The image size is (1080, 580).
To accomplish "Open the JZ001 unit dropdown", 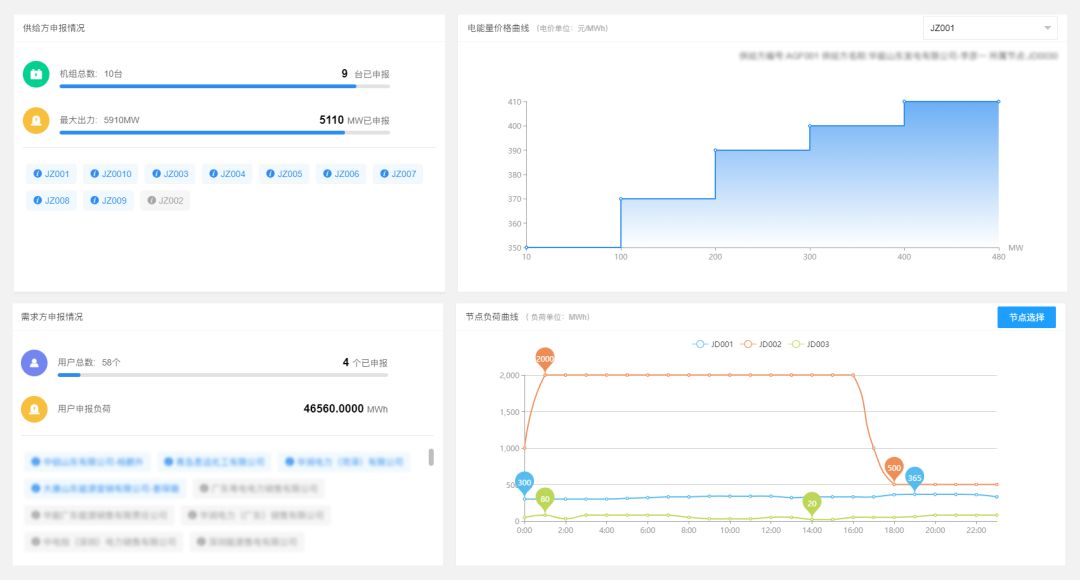I will point(989,28).
